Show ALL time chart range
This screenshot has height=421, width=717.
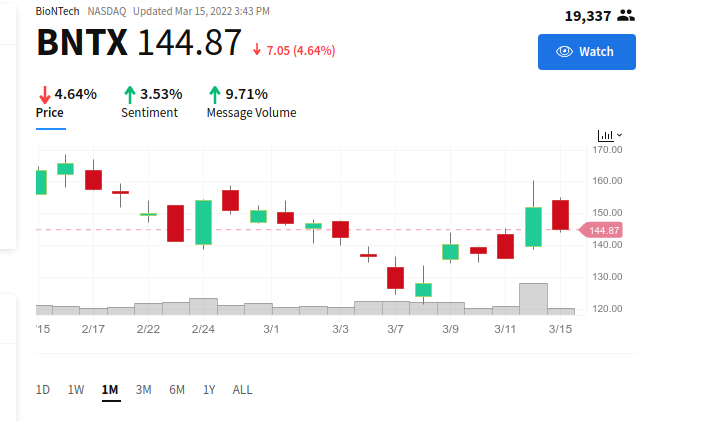242,389
